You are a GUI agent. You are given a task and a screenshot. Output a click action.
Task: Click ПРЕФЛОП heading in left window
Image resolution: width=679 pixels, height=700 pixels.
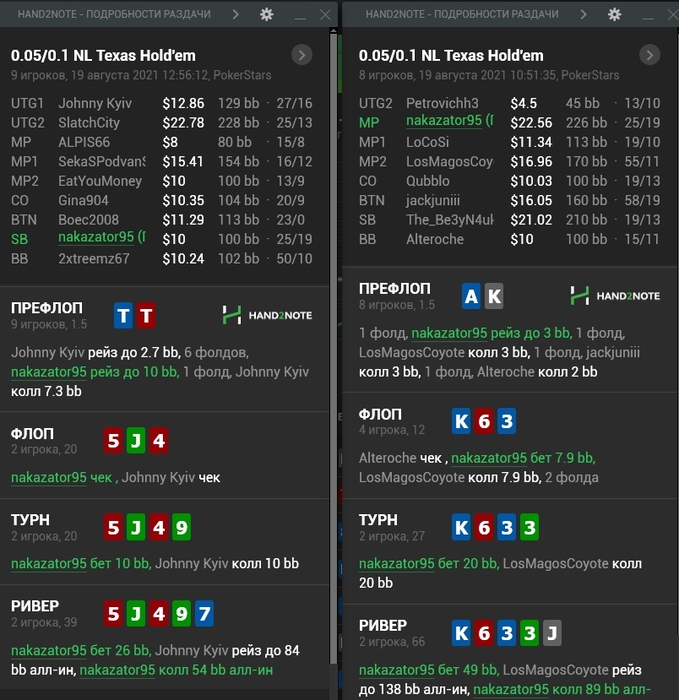click(46, 308)
